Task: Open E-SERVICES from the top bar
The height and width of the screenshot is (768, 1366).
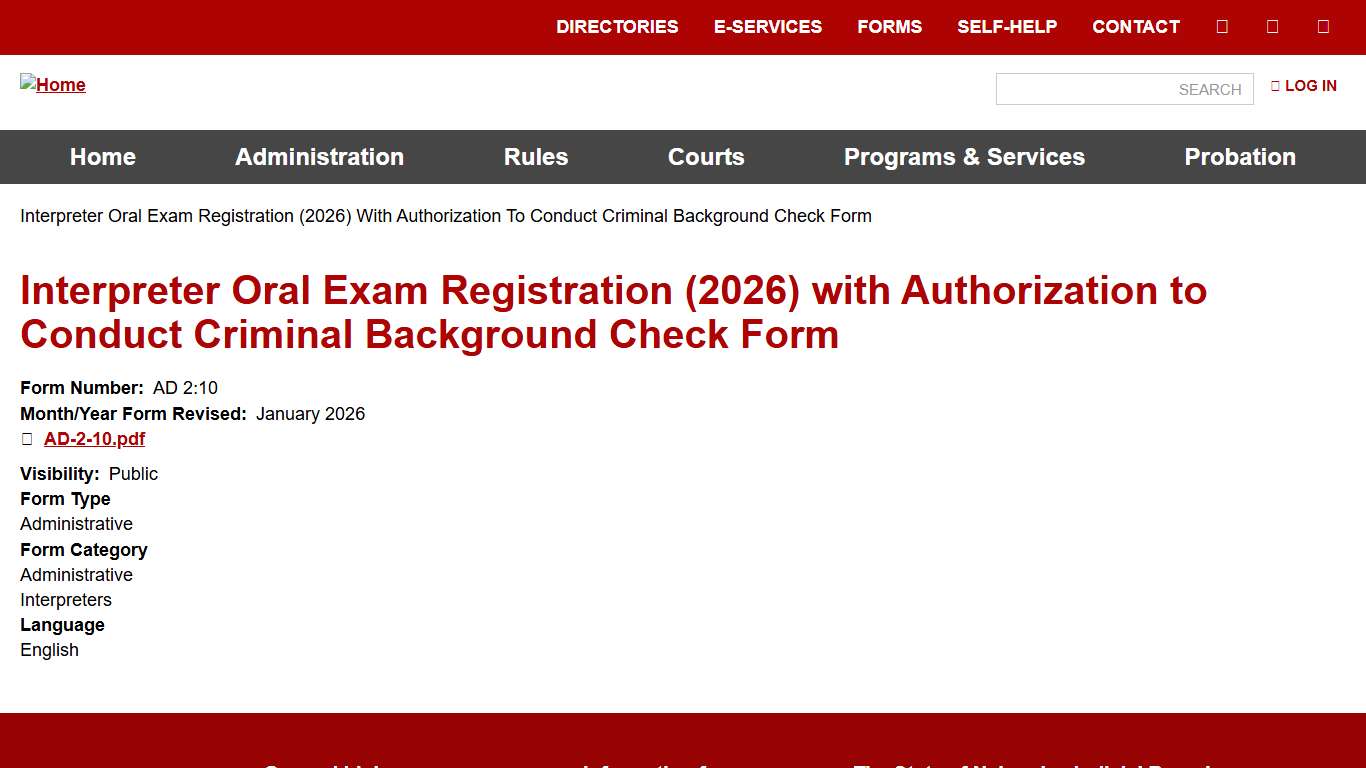Action: 768,27
